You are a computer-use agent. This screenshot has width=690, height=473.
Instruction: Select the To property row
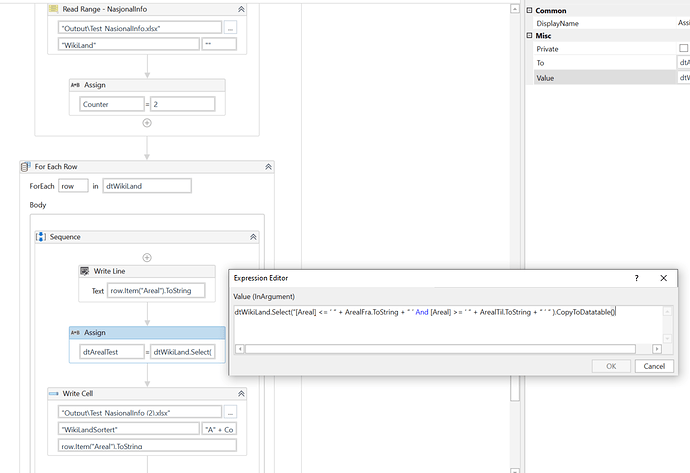pos(611,62)
